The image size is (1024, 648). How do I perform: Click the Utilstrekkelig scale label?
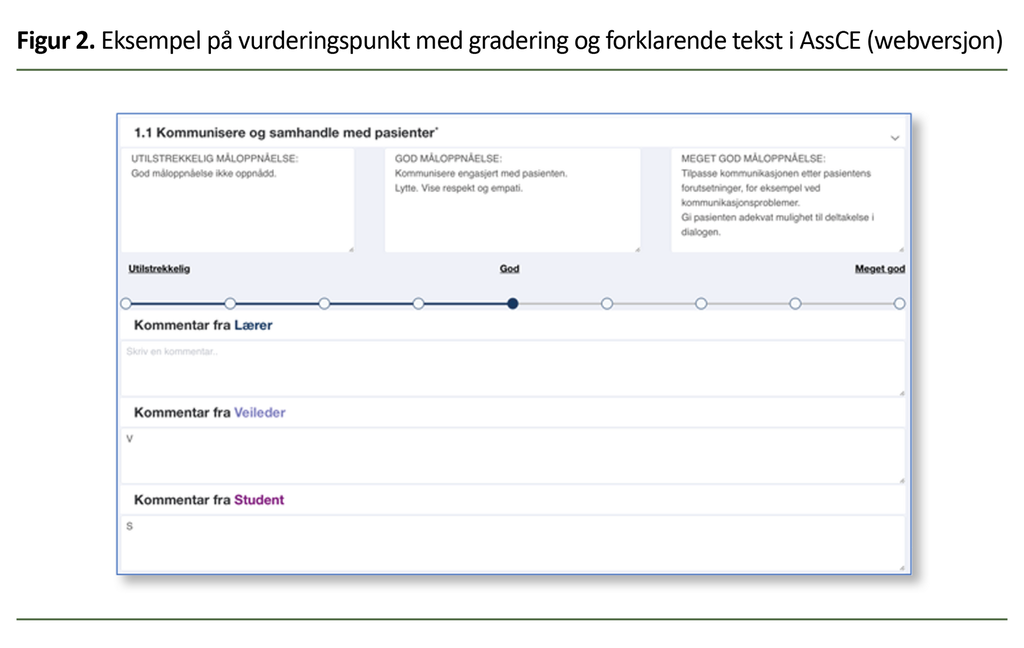coord(159,269)
